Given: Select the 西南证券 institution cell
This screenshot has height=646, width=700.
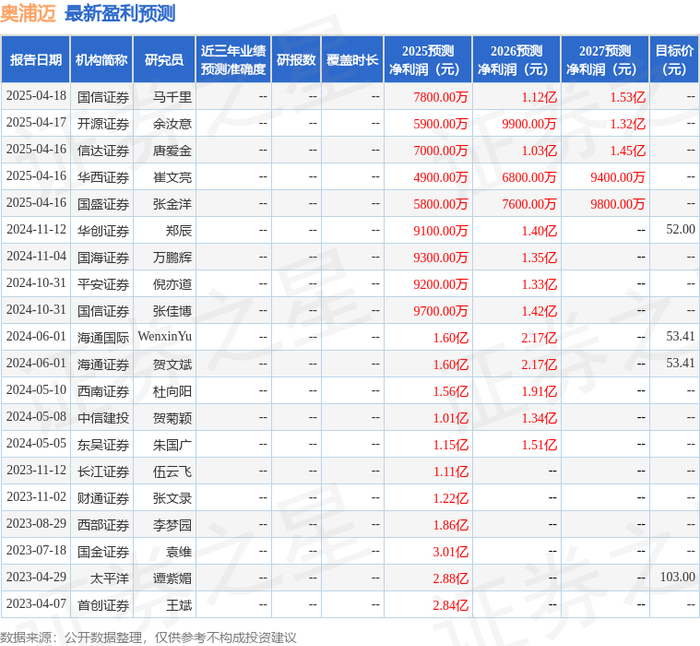Looking at the screenshot, I should 103,392.
